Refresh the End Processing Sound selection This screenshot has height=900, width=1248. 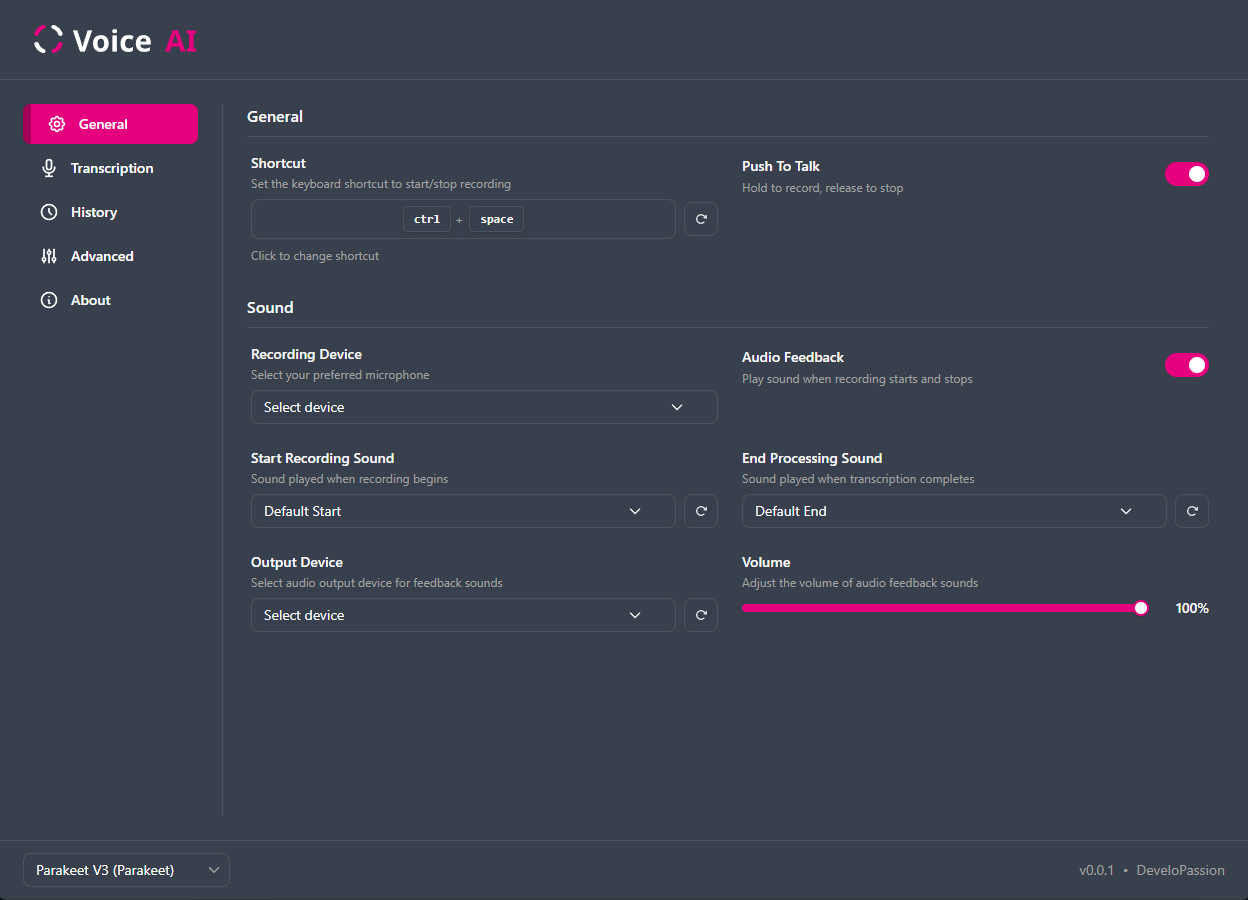click(x=1191, y=511)
